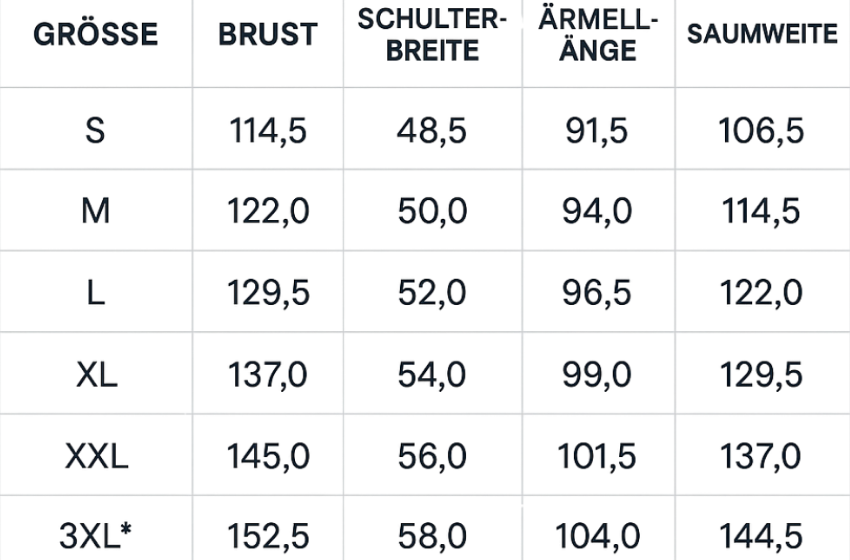The image size is (850, 560).
Task: Click the ÄRMELLÄNGE column header
Action: 598,35
